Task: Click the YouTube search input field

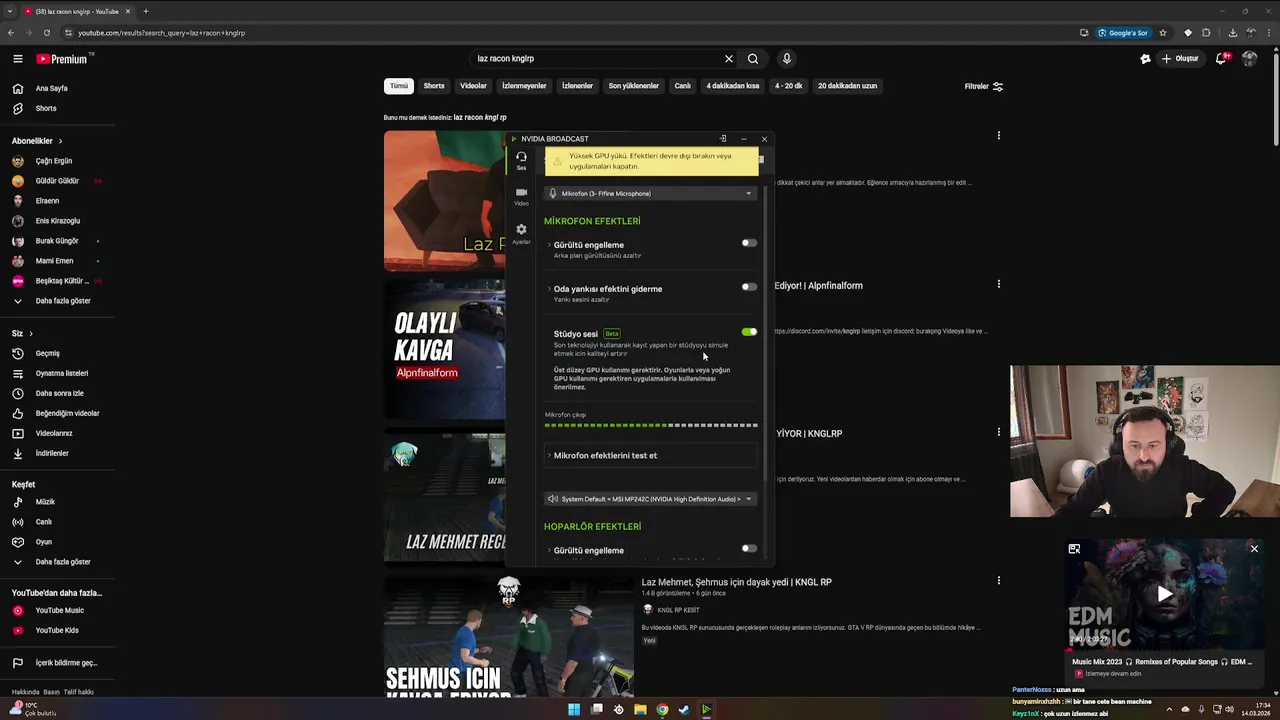Action: point(598,59)
